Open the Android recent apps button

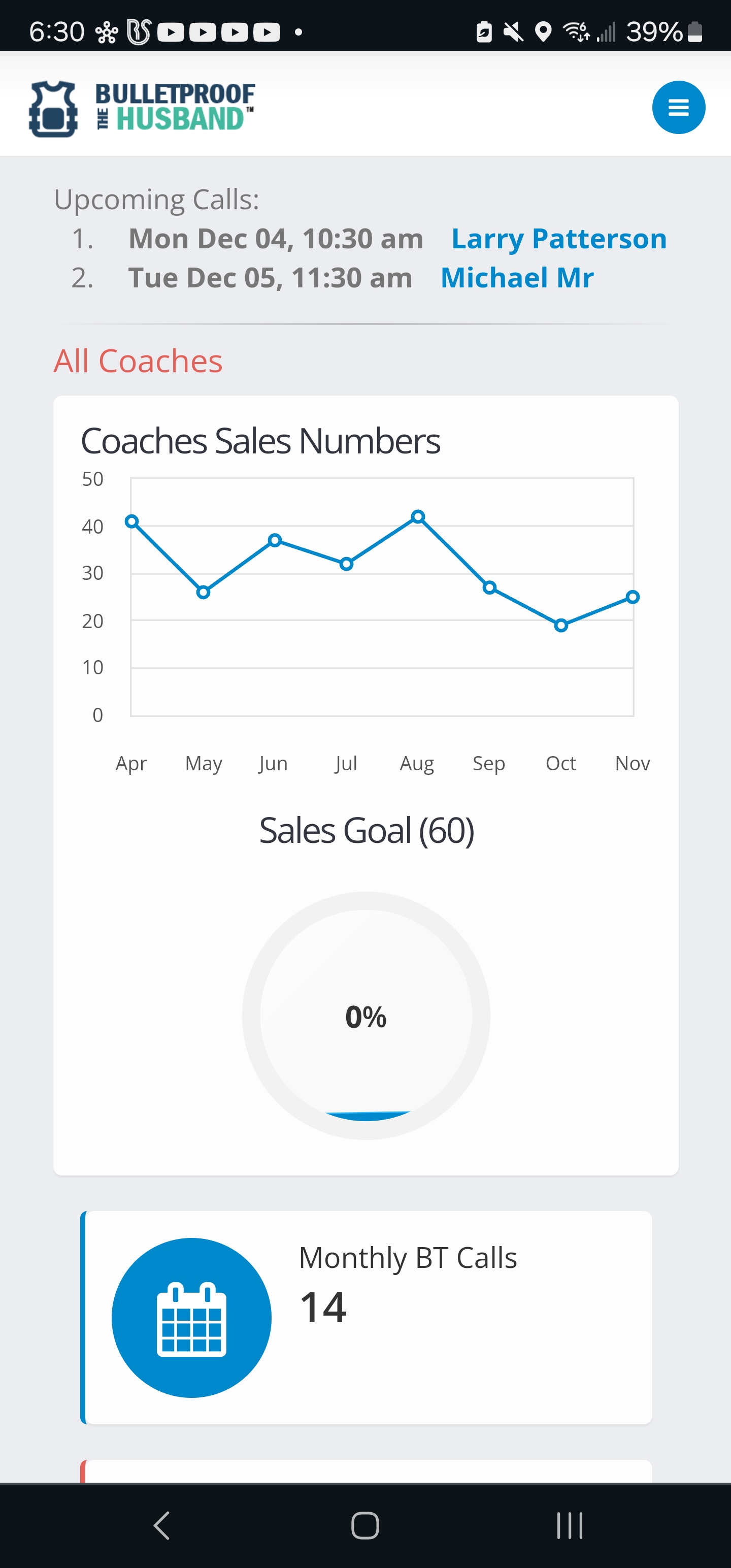tap(569, 1525)
